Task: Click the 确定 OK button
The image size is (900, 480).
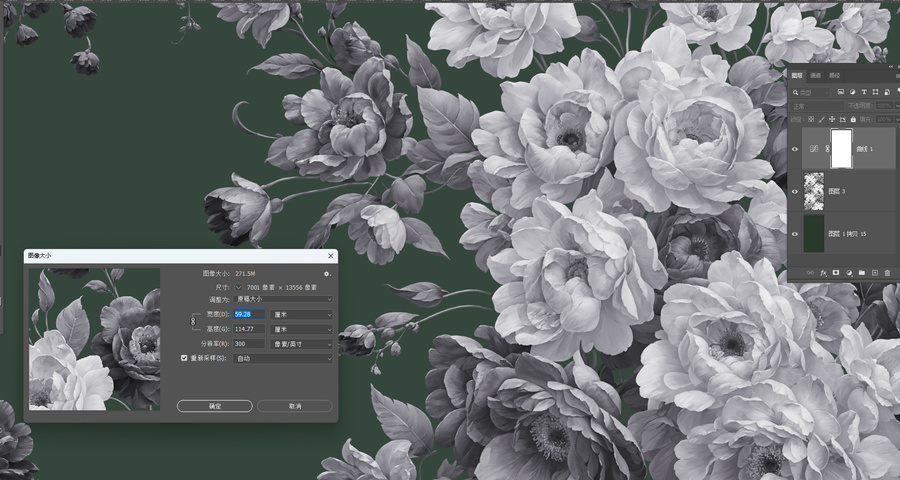Action: (x=215, y=406)
